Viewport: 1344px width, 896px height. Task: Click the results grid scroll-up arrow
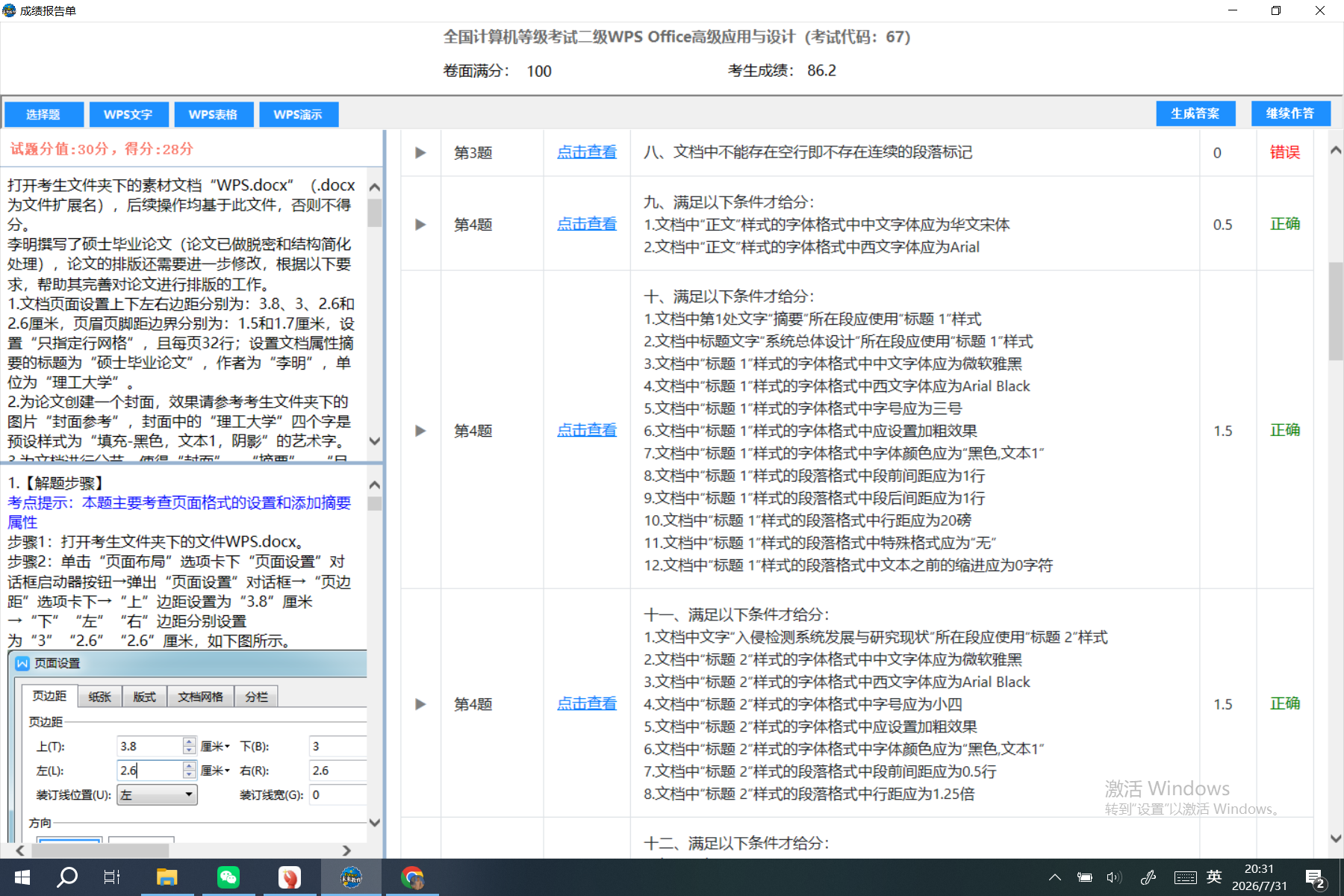(x=1336, y=150)
